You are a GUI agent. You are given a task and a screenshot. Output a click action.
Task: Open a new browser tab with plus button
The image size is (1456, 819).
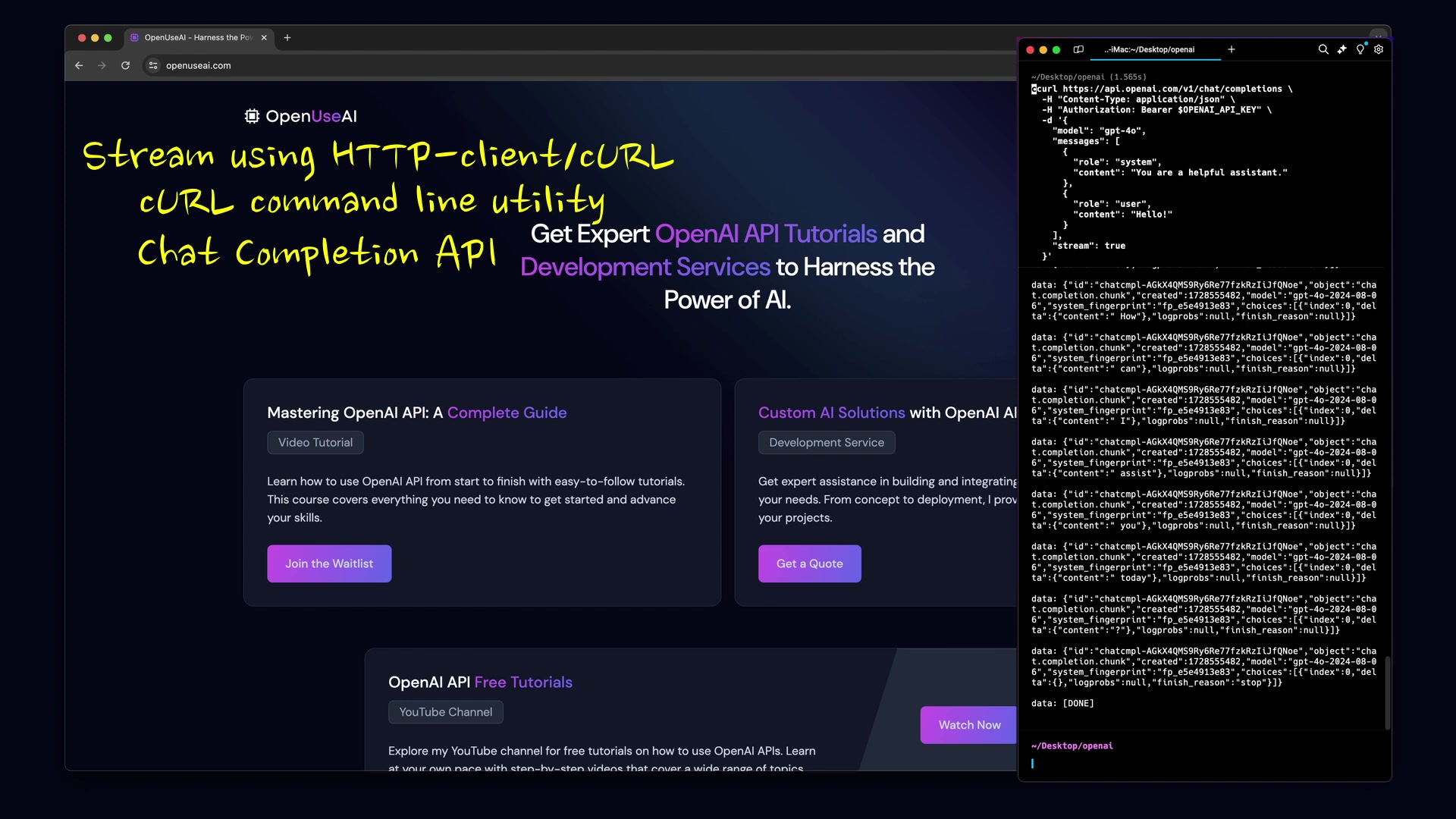287,37
